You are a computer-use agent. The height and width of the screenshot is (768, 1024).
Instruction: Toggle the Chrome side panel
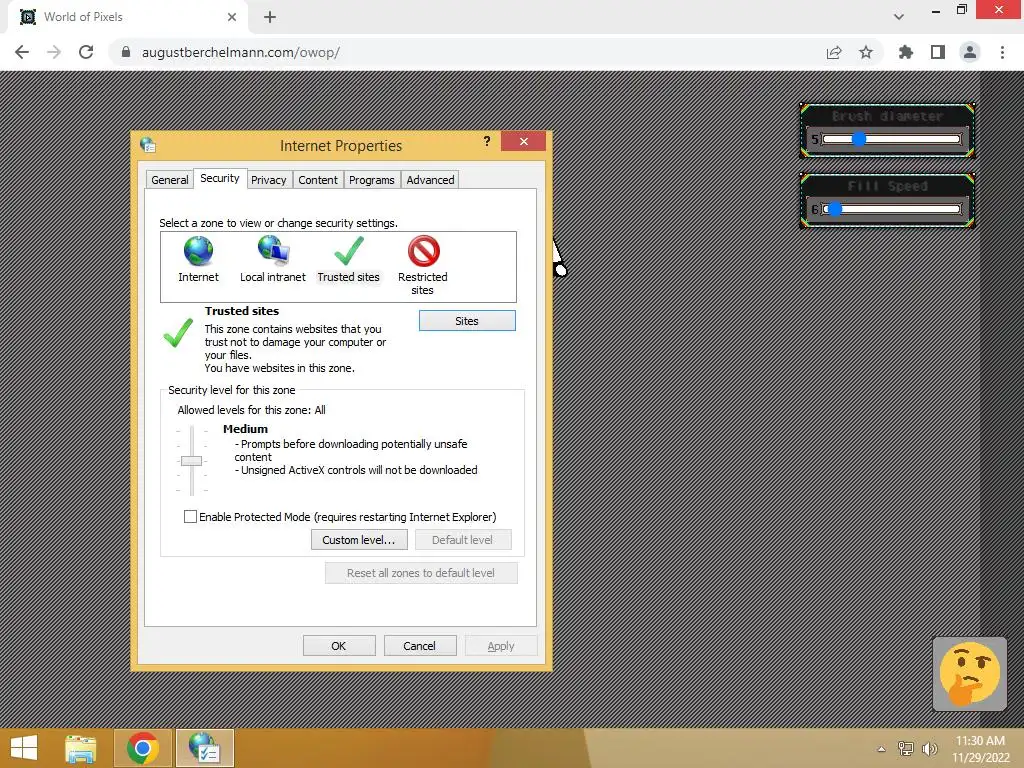[x=938, y=52]
